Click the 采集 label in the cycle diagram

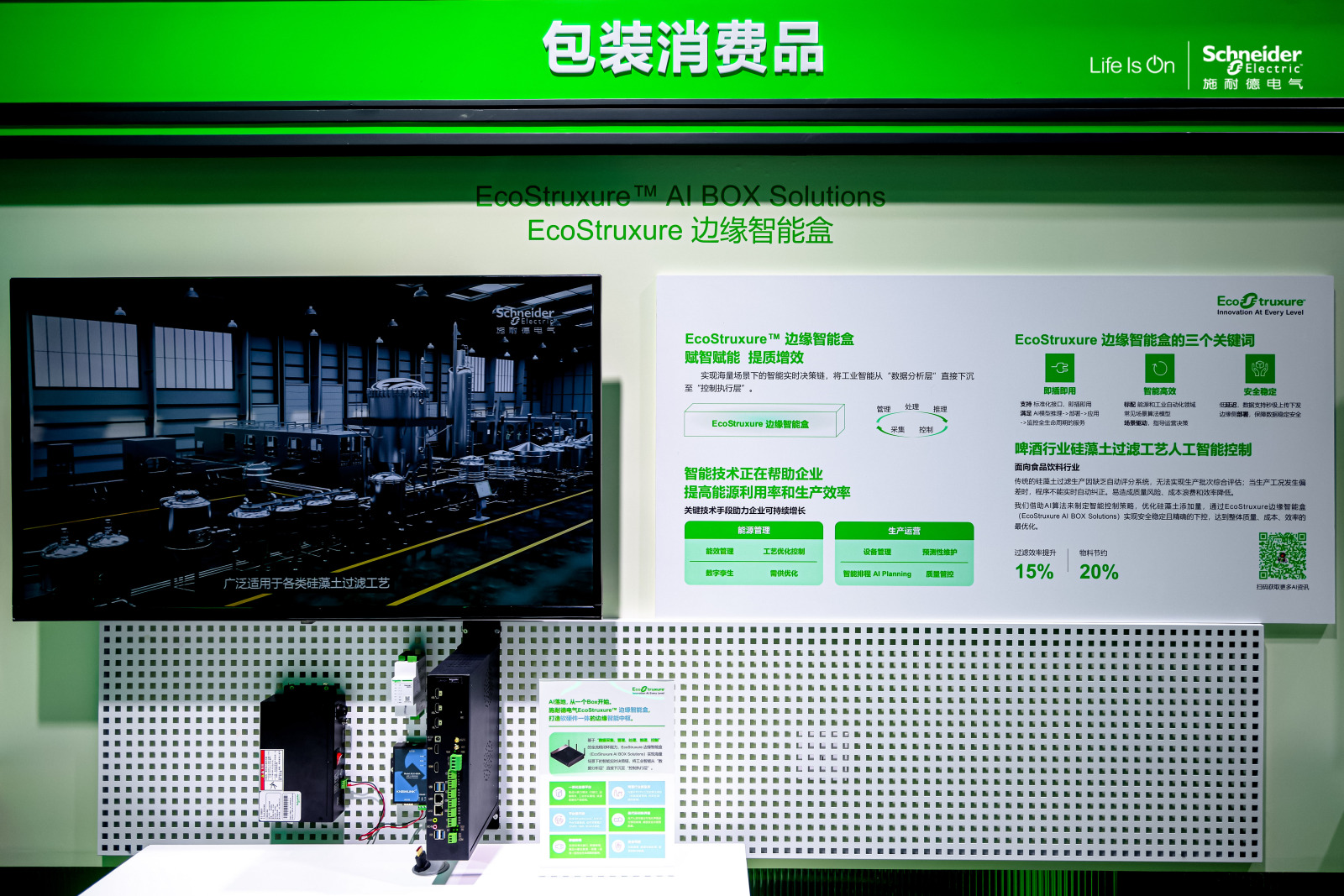pos(898,430)
